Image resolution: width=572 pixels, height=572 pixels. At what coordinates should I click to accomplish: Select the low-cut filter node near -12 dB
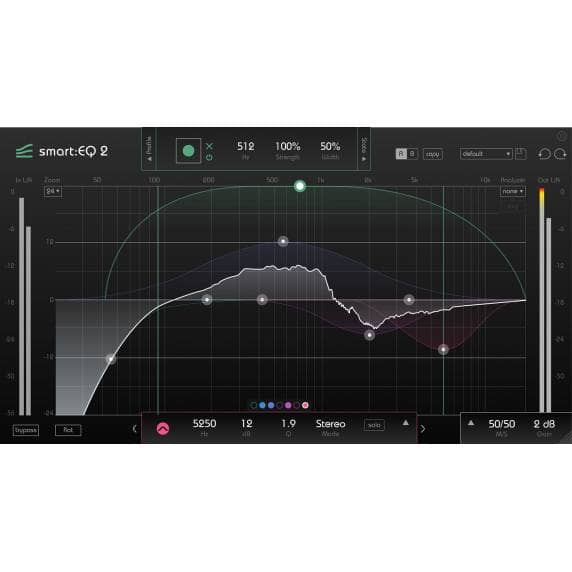pyautogui.click(x=111, y=359)
